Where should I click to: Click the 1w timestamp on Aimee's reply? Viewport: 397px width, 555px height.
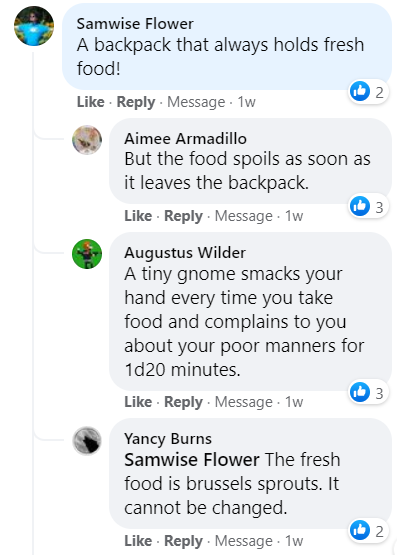pos(294,216)
